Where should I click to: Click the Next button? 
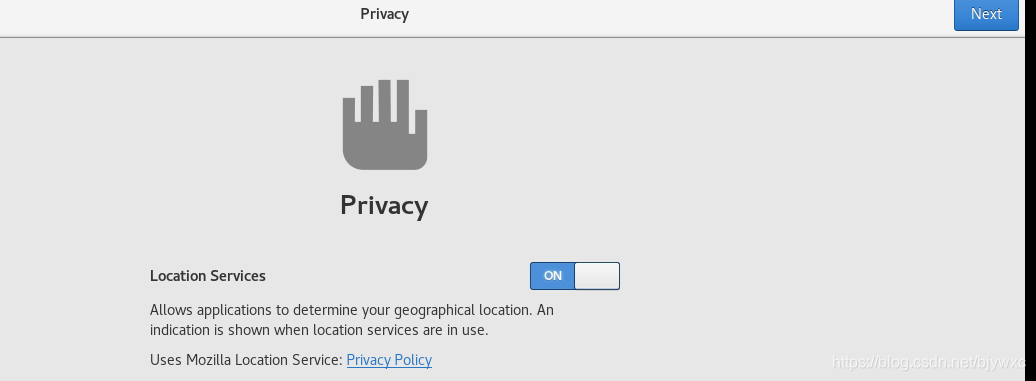[986, 14]
